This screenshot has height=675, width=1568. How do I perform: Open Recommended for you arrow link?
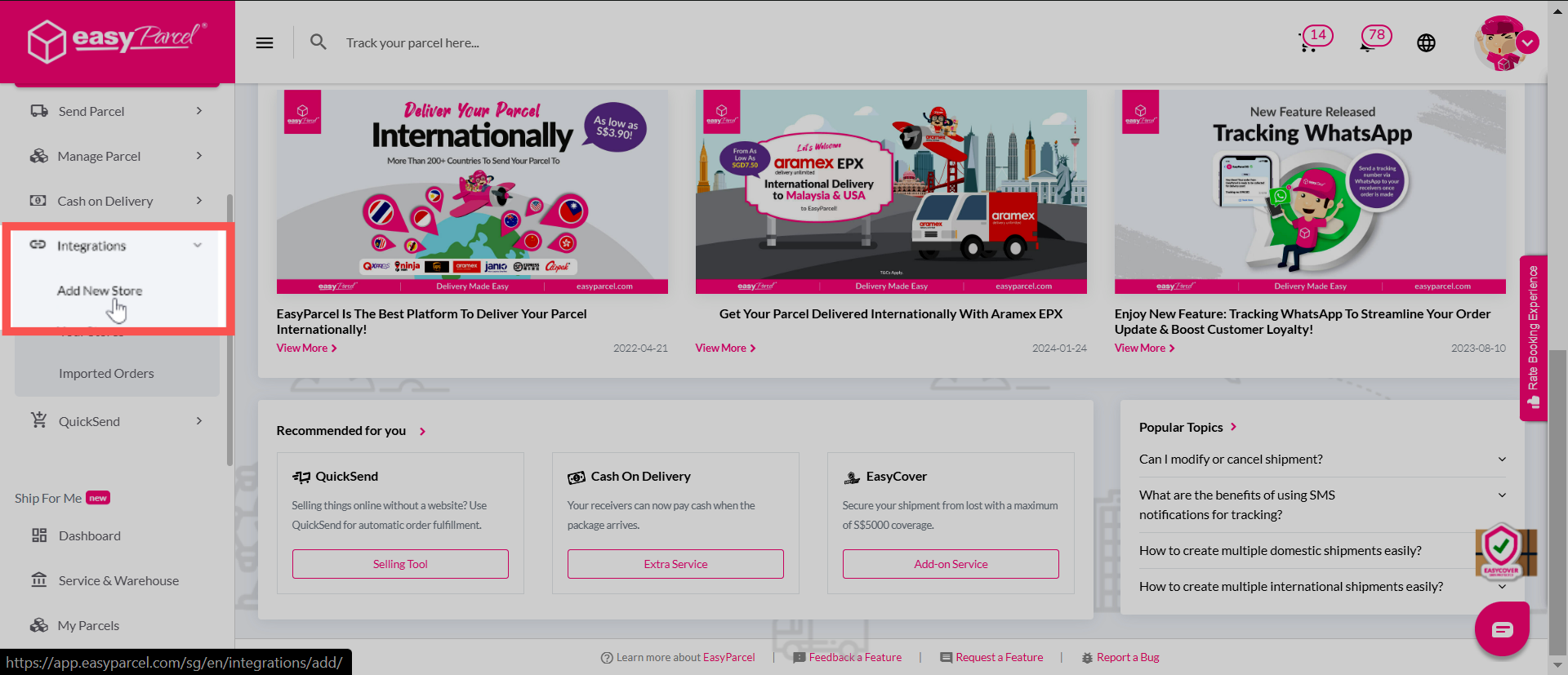[x=422, y=431]
